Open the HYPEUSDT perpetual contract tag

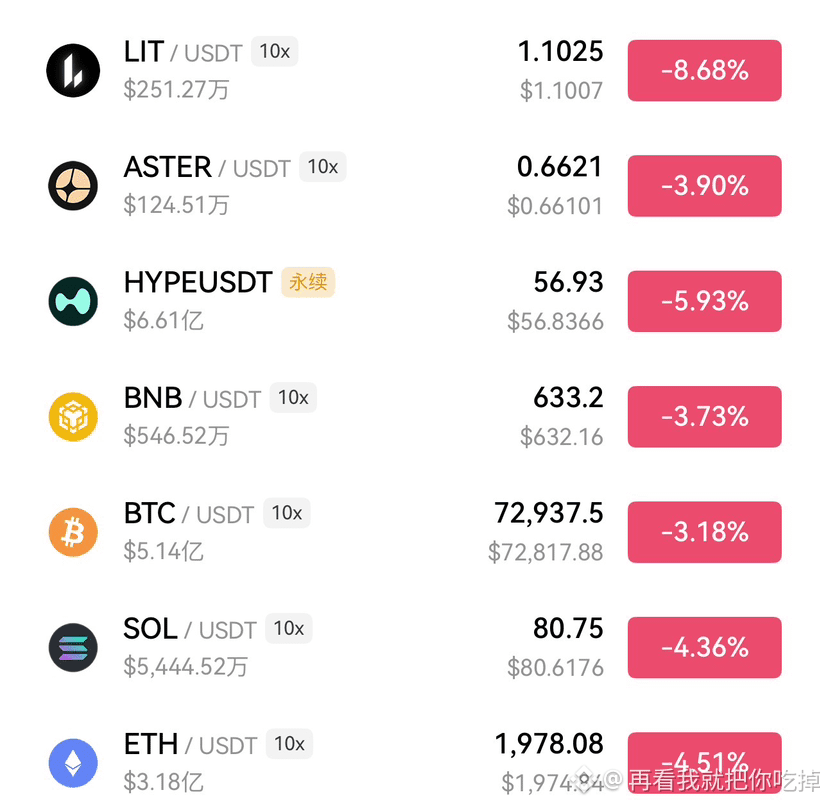[x=308, y=282]
